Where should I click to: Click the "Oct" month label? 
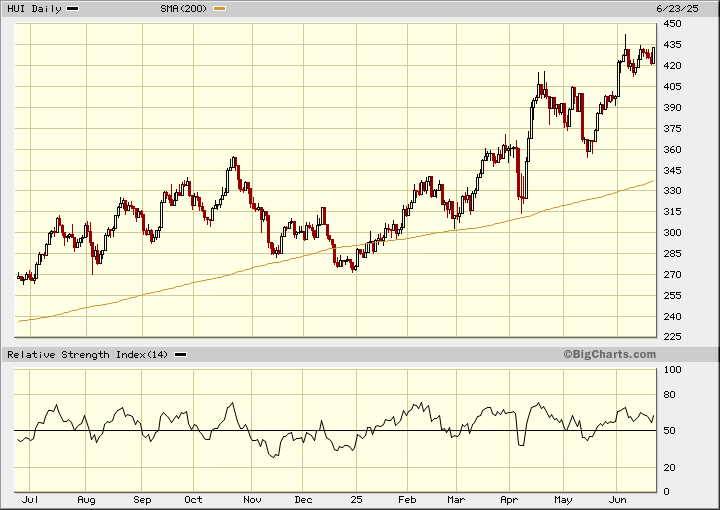[x=193, y=499]
